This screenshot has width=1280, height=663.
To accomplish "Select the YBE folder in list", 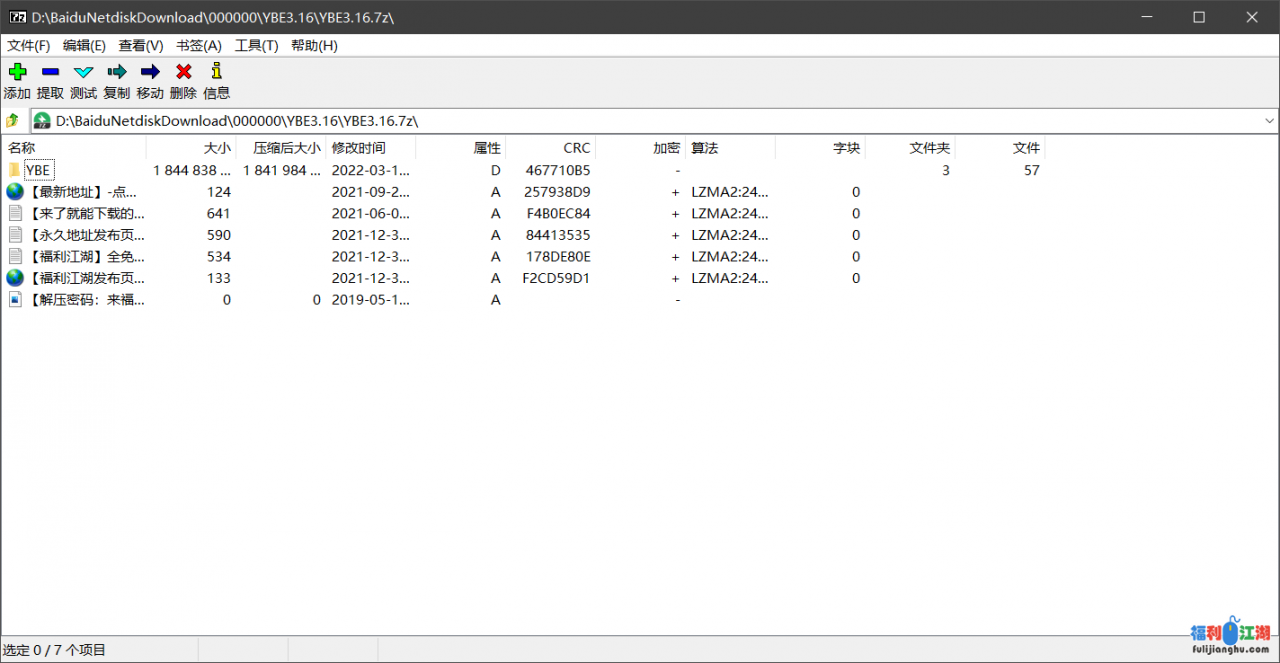I will pyautogui.click(x=38, y=171).
